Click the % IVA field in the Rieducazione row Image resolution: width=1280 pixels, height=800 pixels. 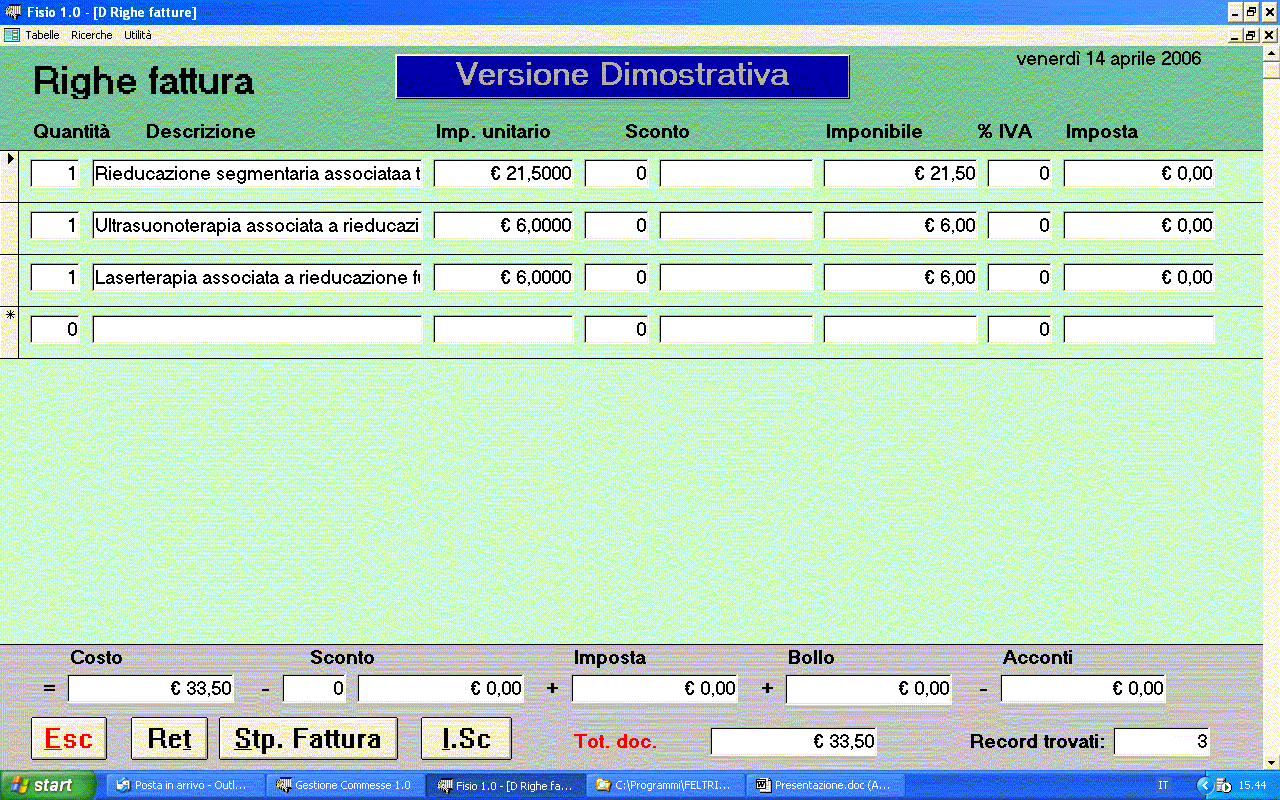click(1020, 174)
